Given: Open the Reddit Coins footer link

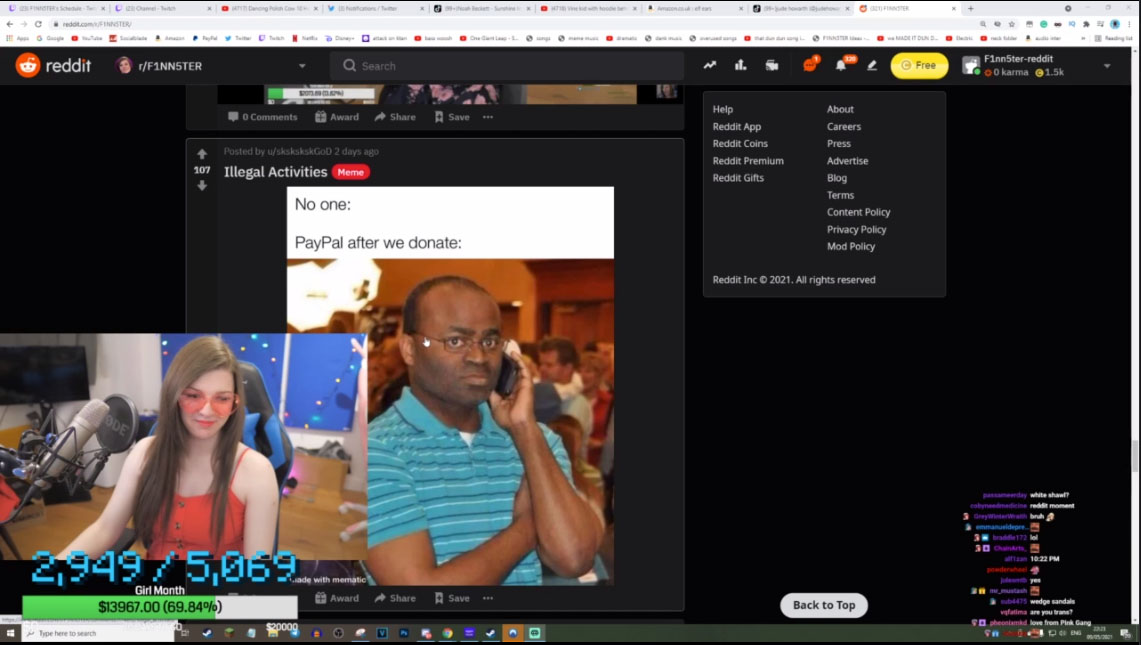Looking at the screenshot, I should pyautogui.click(x=740, y=143).
